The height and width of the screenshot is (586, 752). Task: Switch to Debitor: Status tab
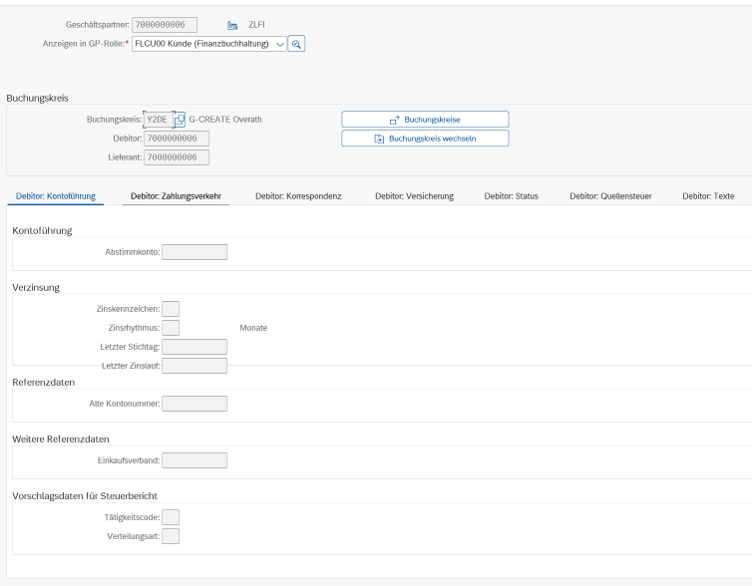pyautogui.click(x=511, y=196)
